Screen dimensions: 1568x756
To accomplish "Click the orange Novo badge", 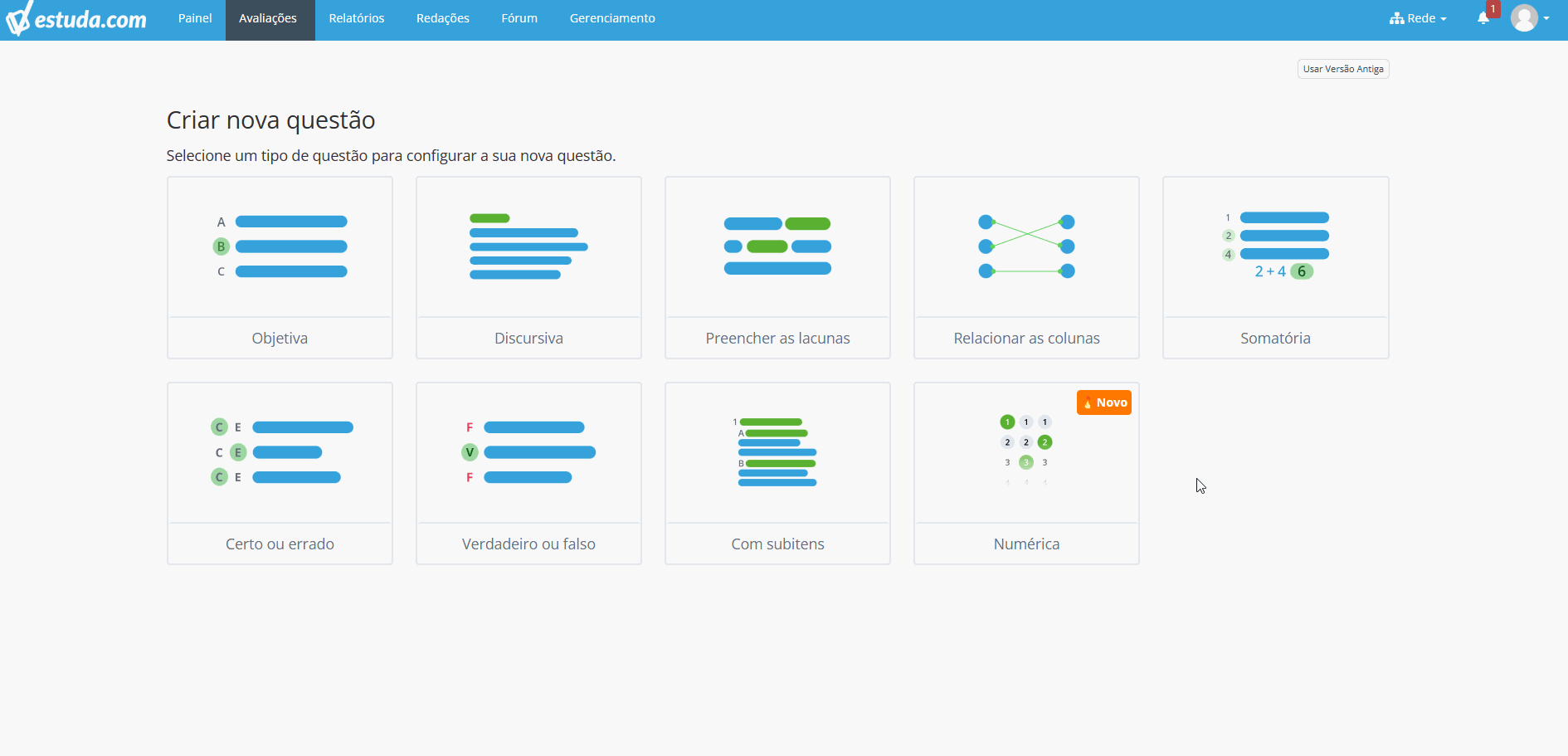I will (1104, 402).
